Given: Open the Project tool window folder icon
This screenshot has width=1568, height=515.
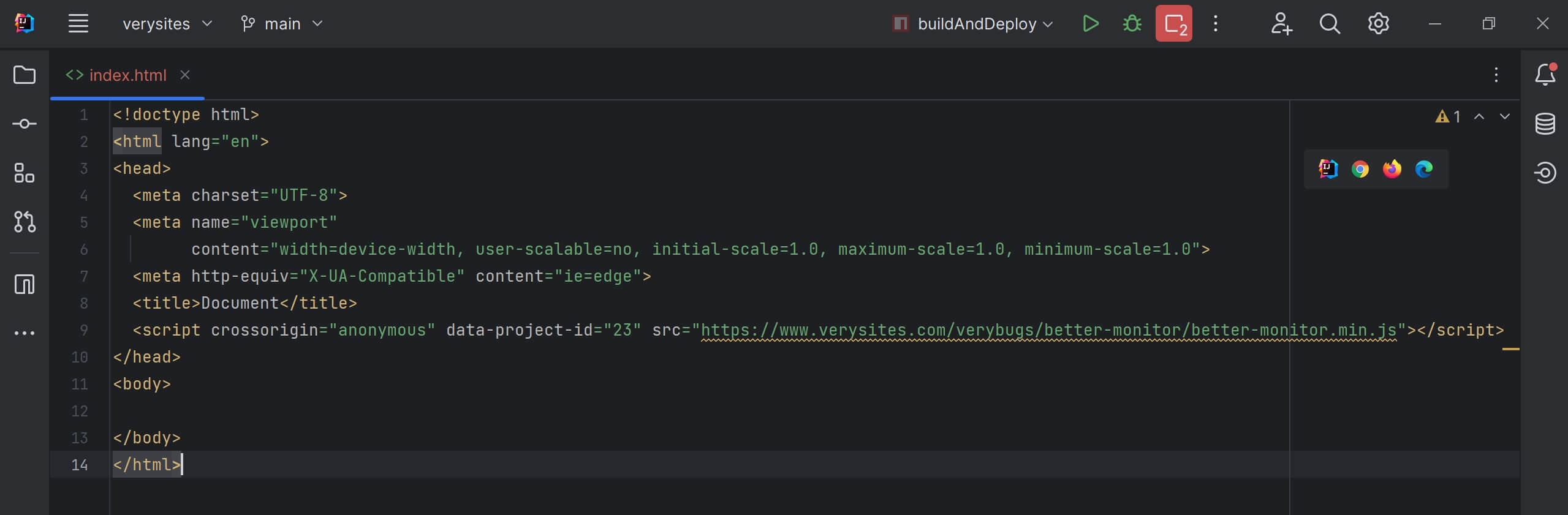Looking at the screenshot, I should [25, 75].
